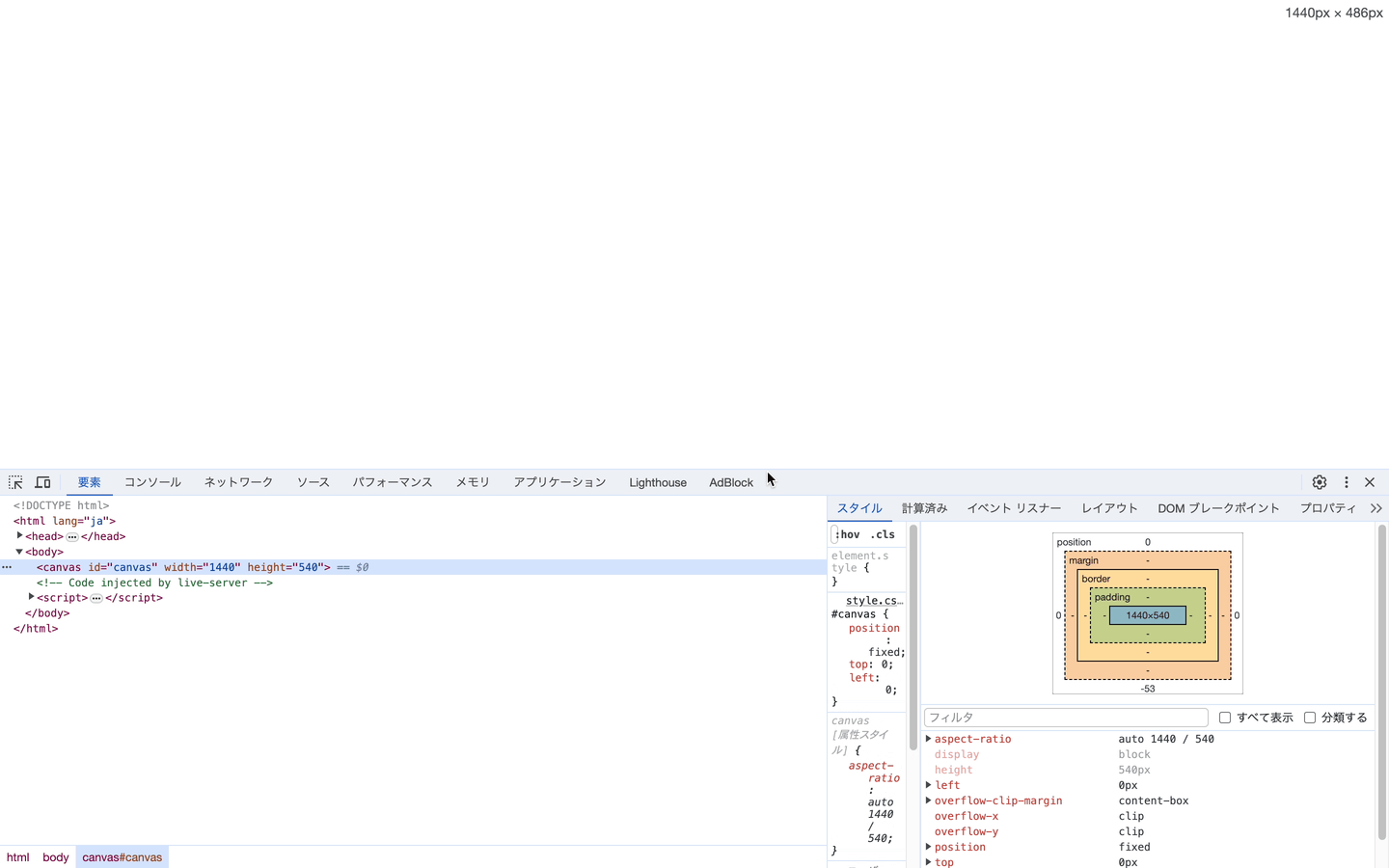1389x868 pixels.
Task: Expand the left computed property
Action: 928,785
